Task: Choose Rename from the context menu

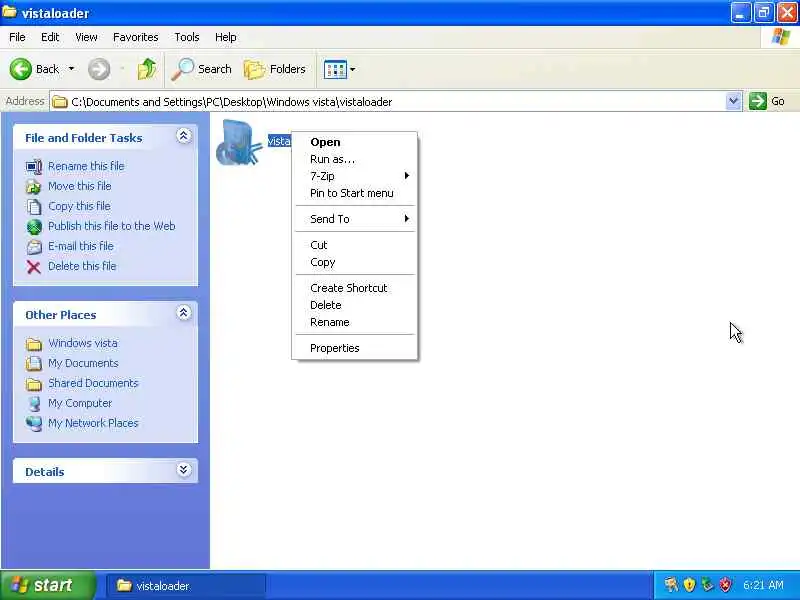Action: tap(355, 322)
